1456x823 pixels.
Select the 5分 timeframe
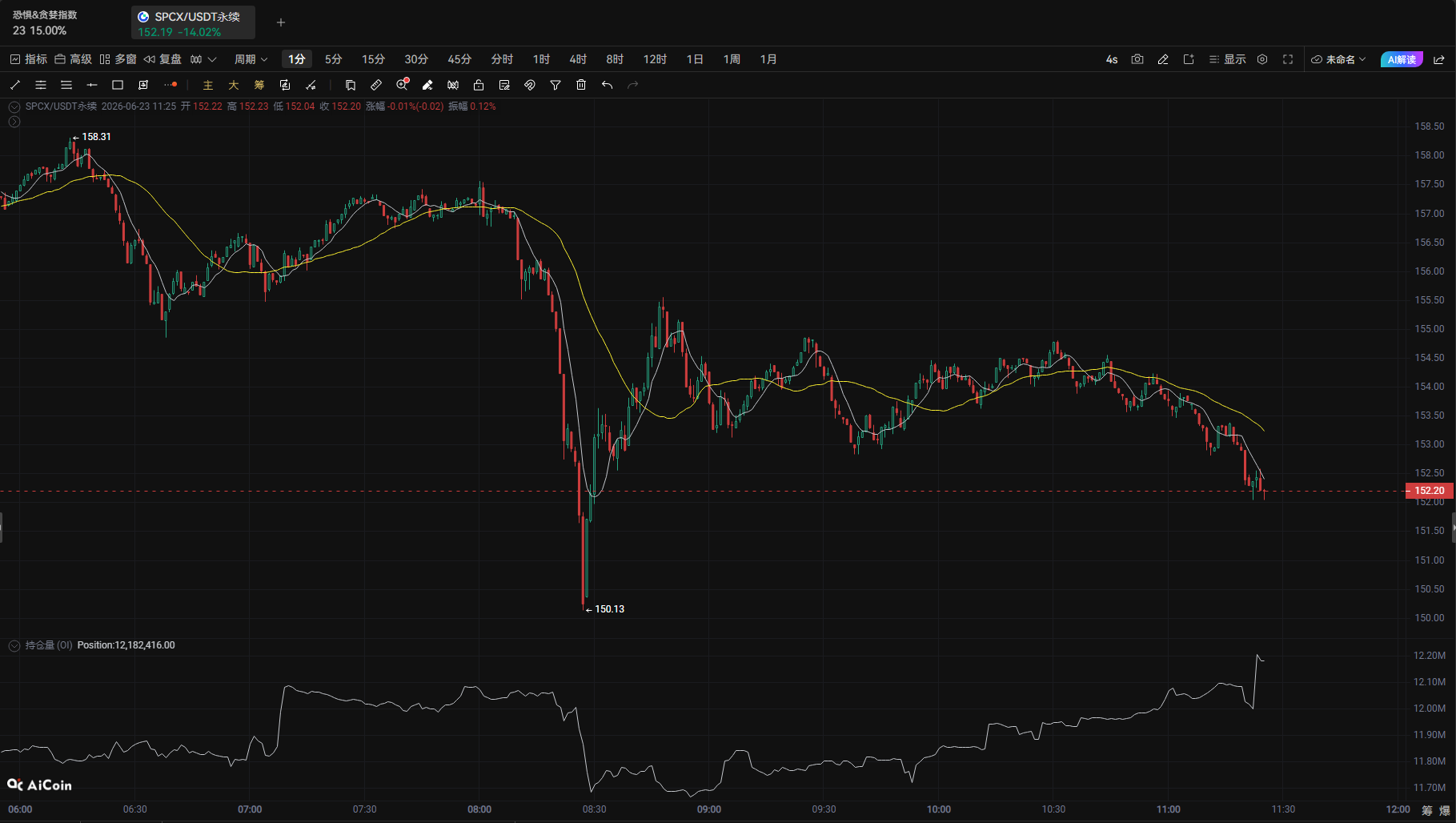[333, 59]
